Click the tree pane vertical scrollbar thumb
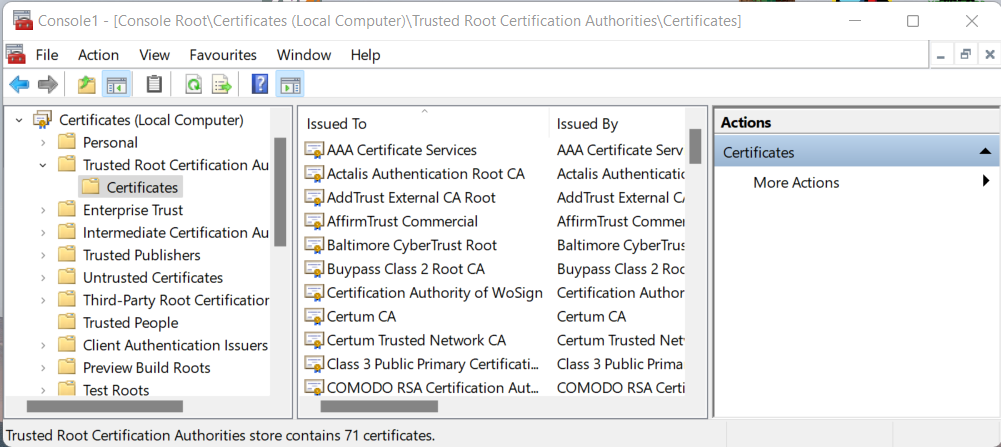Screen dimensions: 1001x447 click(x=280, y=192)
